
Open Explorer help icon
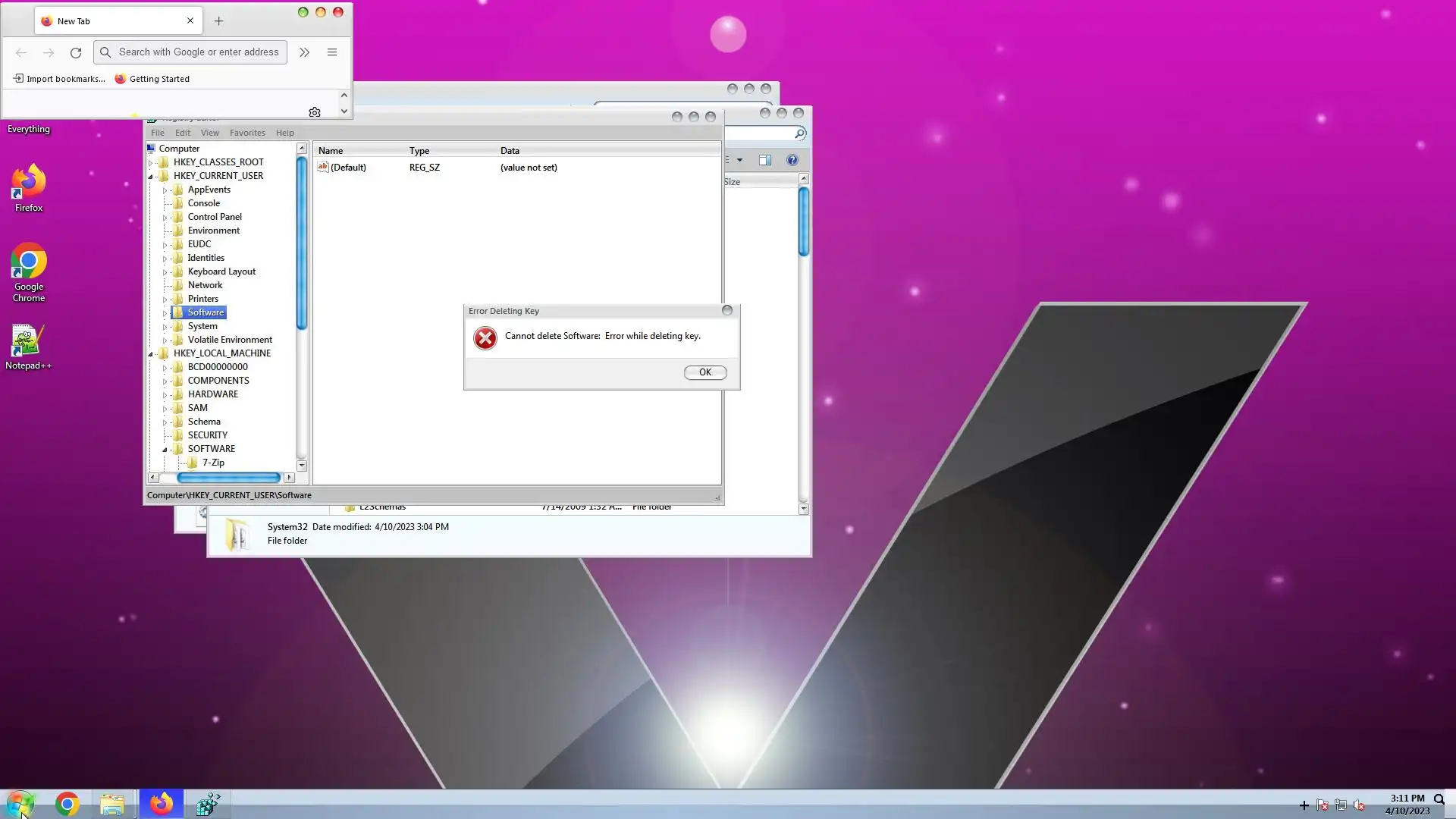click(x=792, y=160)
